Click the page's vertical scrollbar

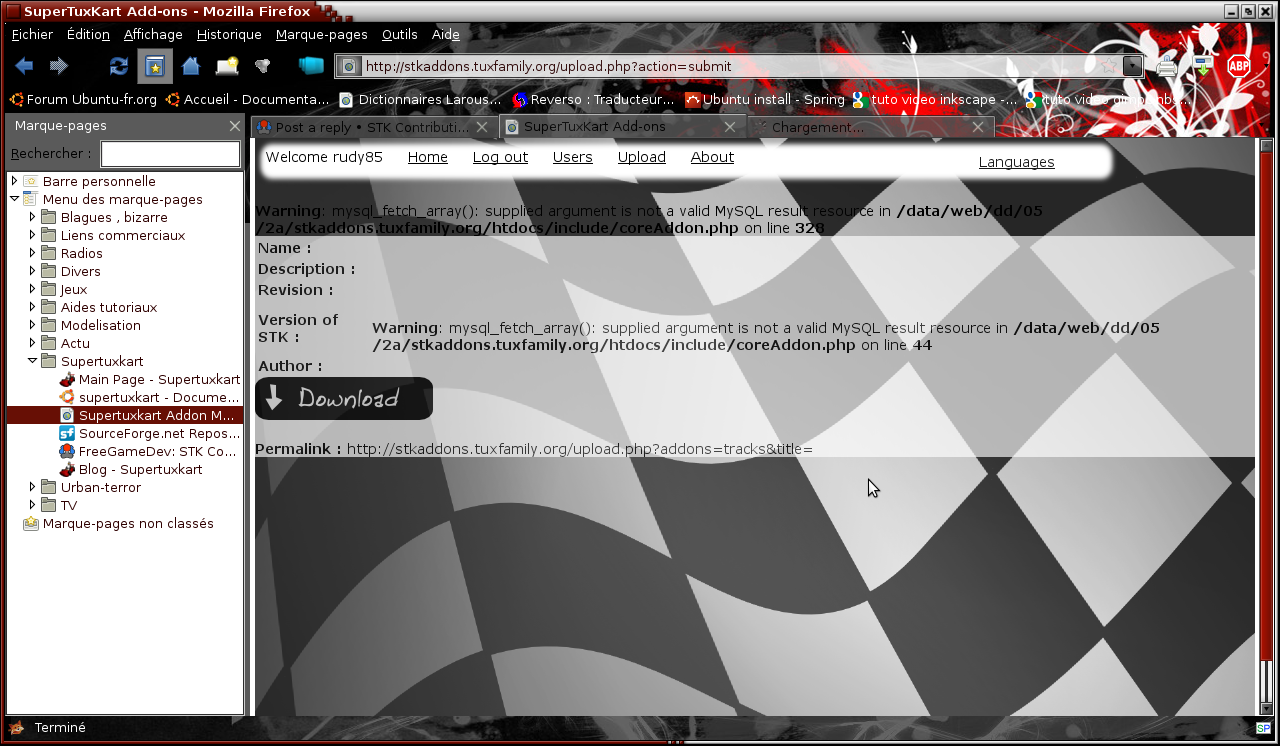click(1266, 400)
